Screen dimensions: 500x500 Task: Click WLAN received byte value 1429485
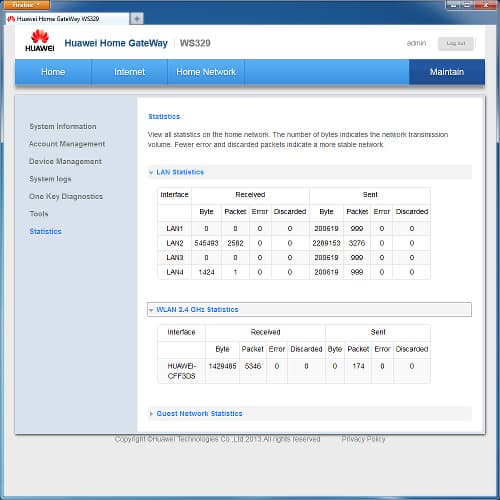coord(222,366)
